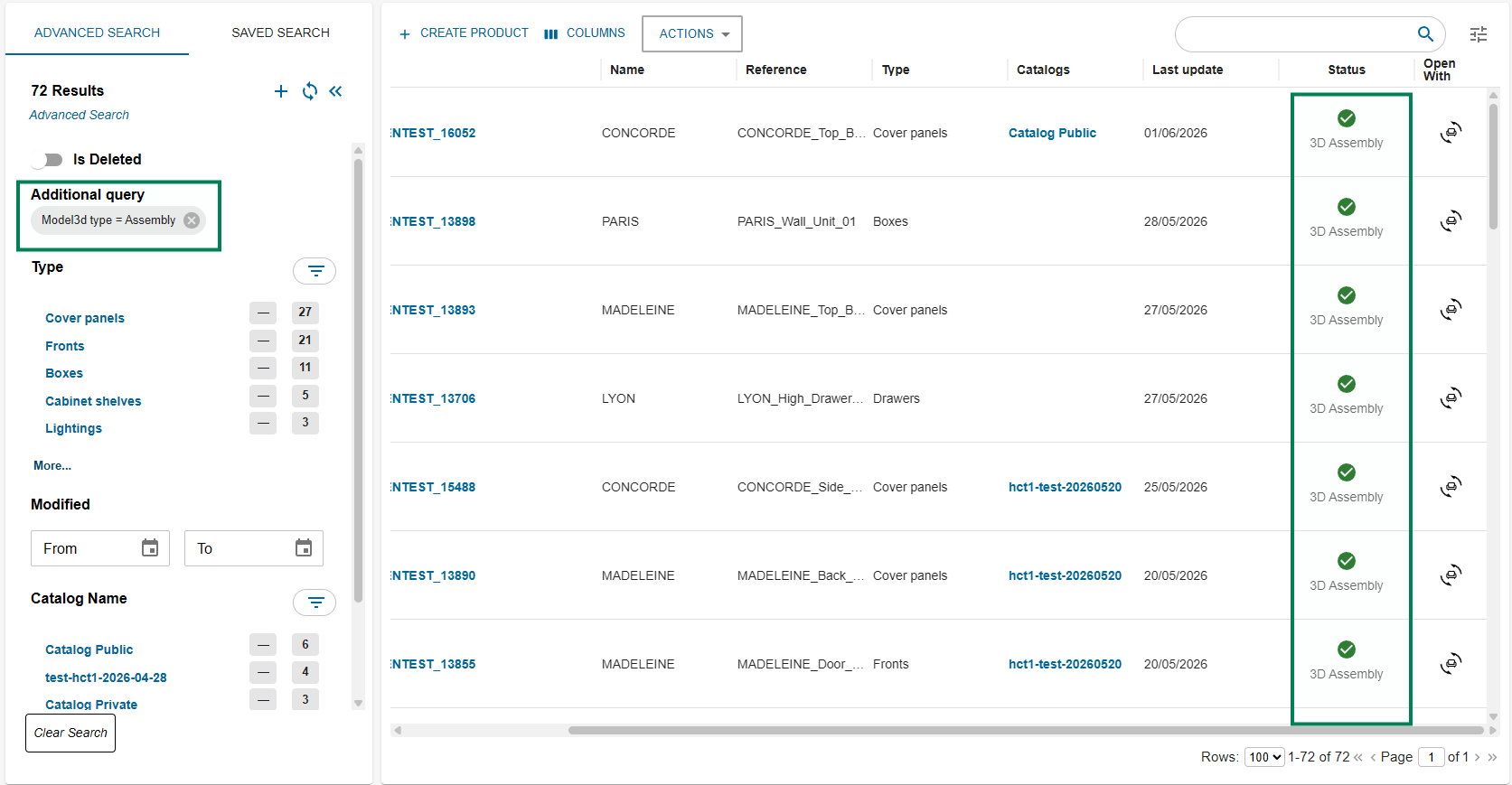Open NTEST_16052 in 3D viewer
1512x785 pixels.
coord(1451,133)
